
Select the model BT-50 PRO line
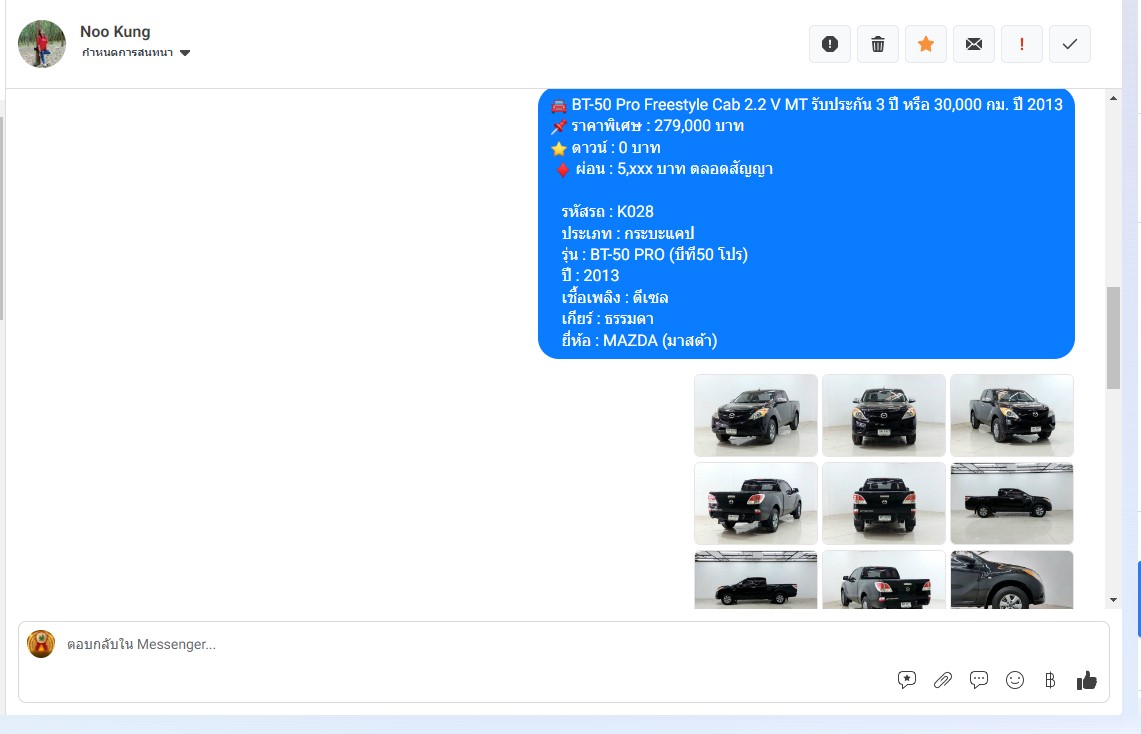tap(655, 255)
